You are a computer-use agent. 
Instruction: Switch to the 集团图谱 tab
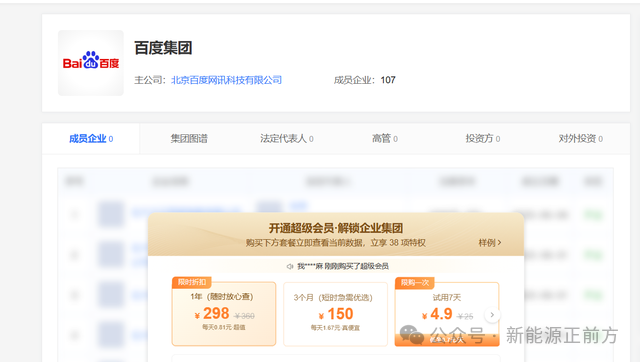(189, 139)
